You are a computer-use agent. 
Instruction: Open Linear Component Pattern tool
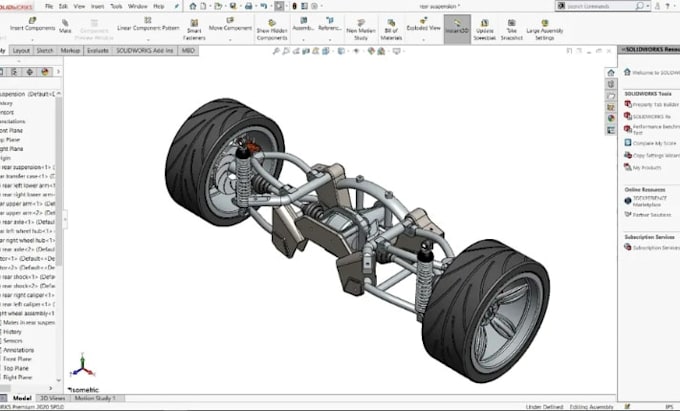(148, 24)
